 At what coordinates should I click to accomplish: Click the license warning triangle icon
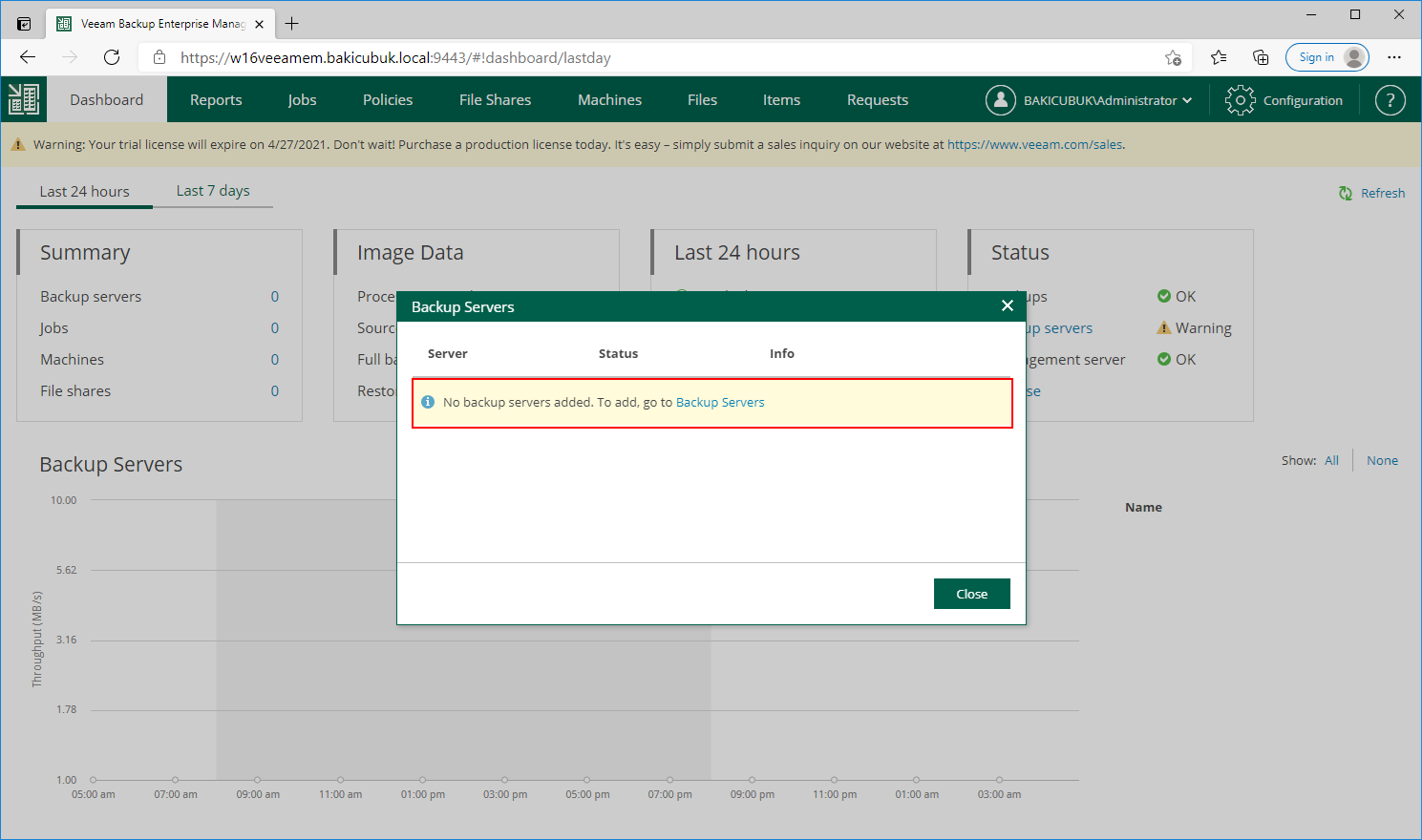[x=18, y=145]
